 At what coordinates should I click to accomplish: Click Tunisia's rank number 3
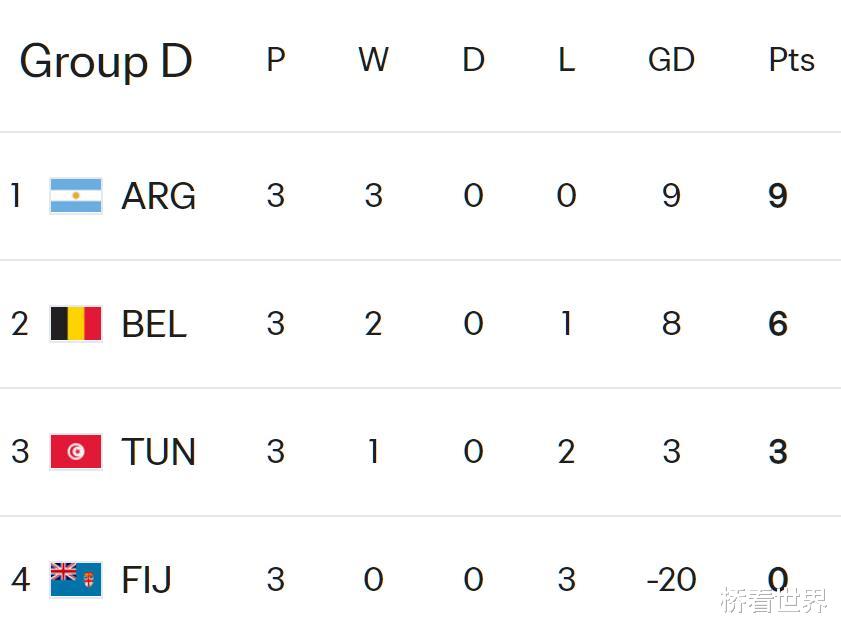click(x=20, y=452)
